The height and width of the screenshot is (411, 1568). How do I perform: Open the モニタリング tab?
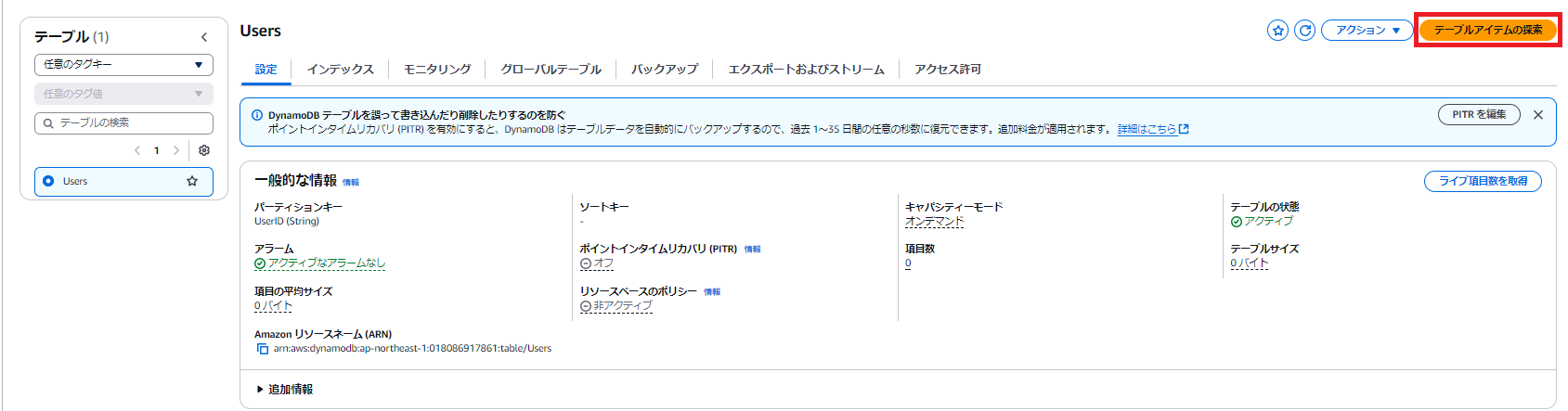tap(437, 70)
